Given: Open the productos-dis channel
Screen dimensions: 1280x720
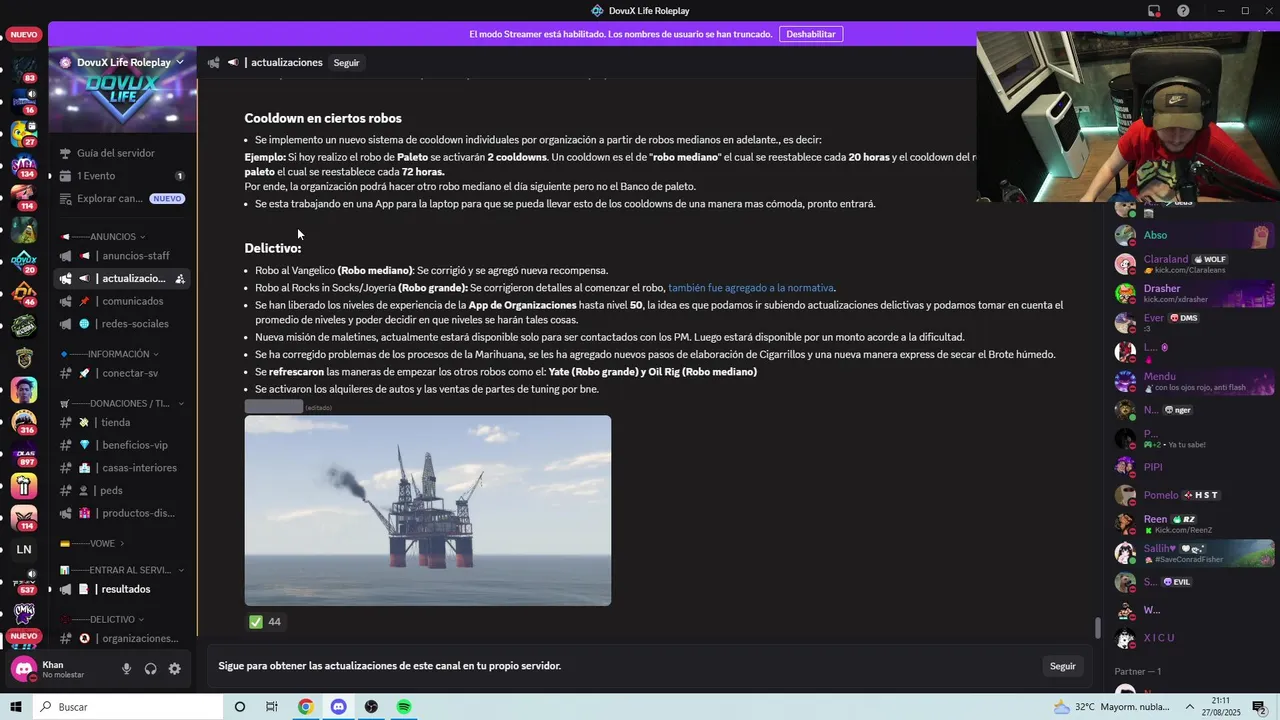Looking at the screenshot, I should click(x=122, y=513).
